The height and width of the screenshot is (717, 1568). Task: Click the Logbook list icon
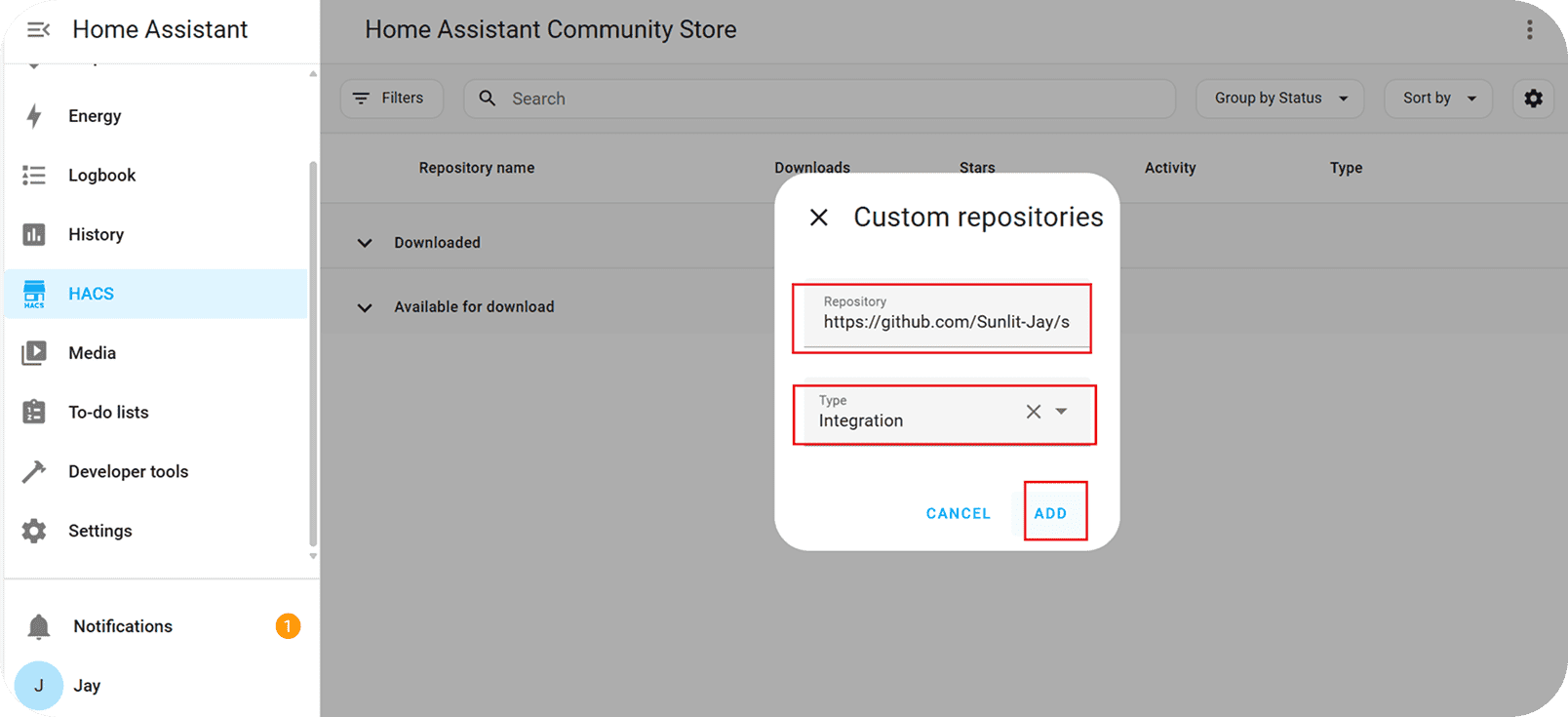pos(34,176)
